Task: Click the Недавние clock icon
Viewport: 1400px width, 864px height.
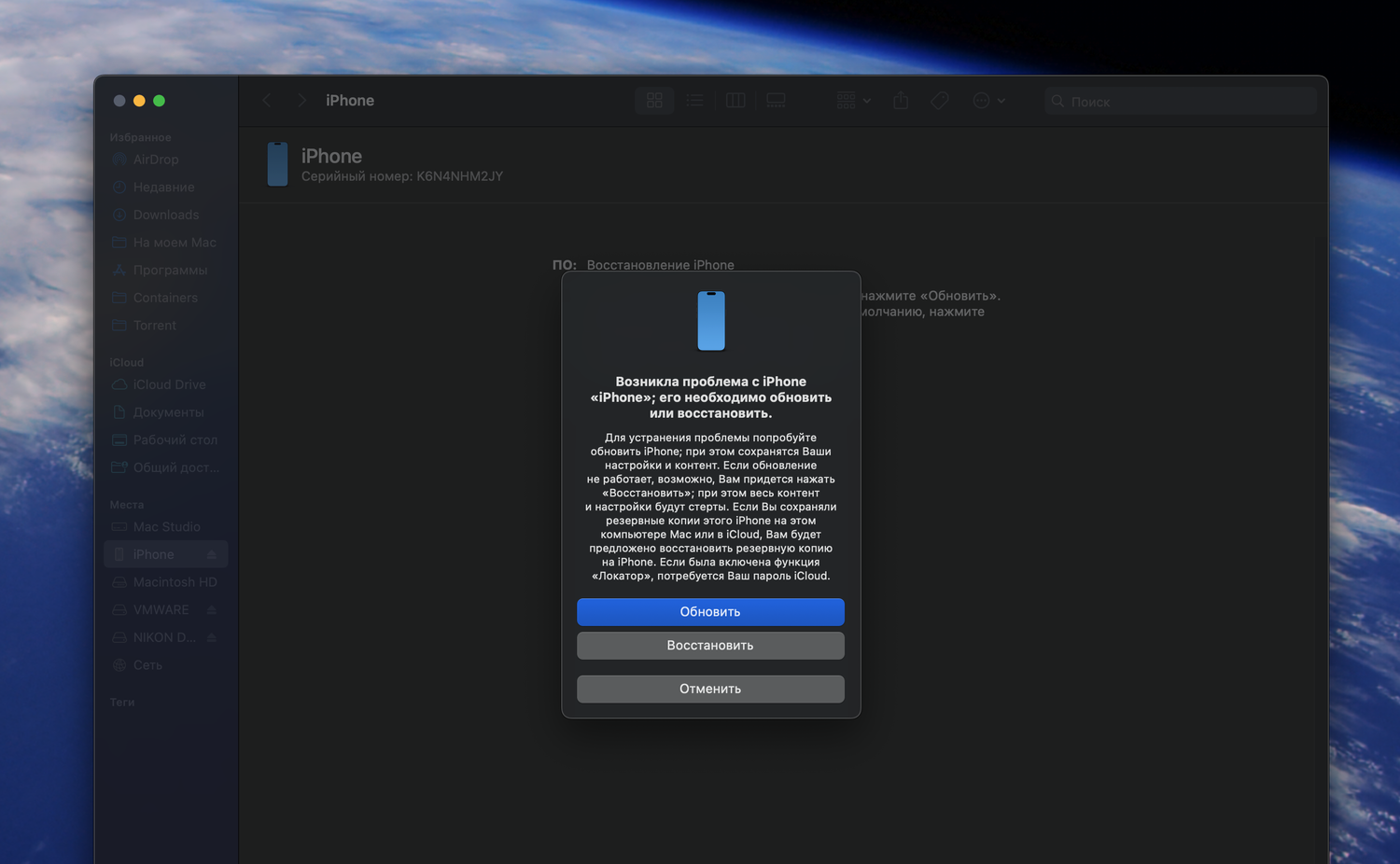Action: 119,188
